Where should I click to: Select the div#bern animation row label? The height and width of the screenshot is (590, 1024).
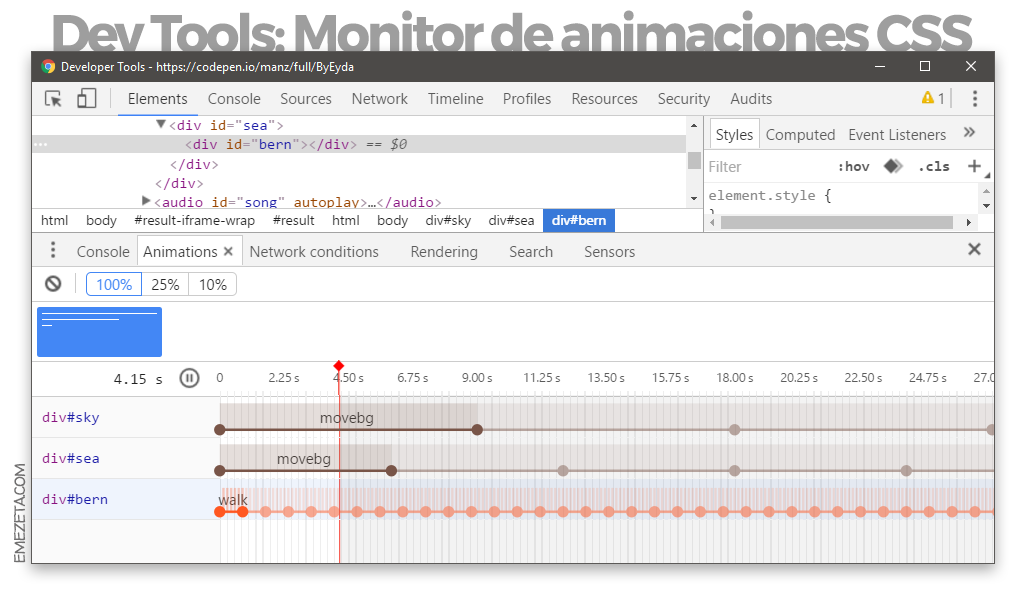point(75,499)
